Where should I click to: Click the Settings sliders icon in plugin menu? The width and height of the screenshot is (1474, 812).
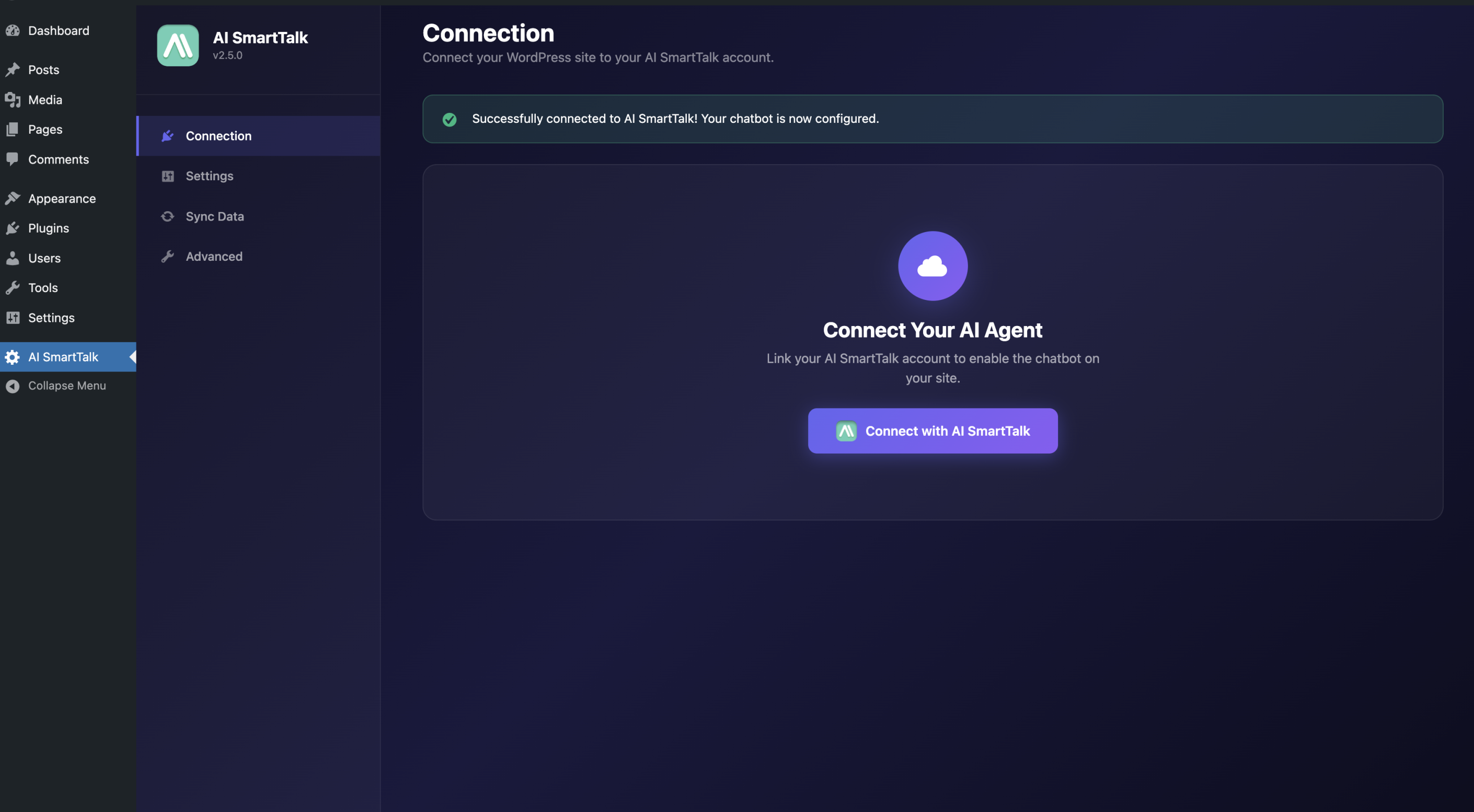coord(168,176)
